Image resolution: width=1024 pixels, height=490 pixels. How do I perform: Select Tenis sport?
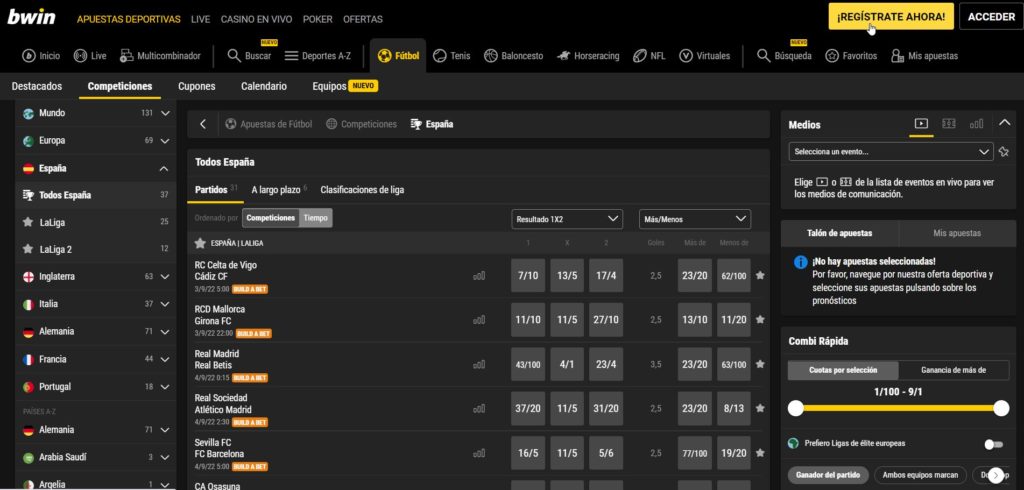point(451,56)
